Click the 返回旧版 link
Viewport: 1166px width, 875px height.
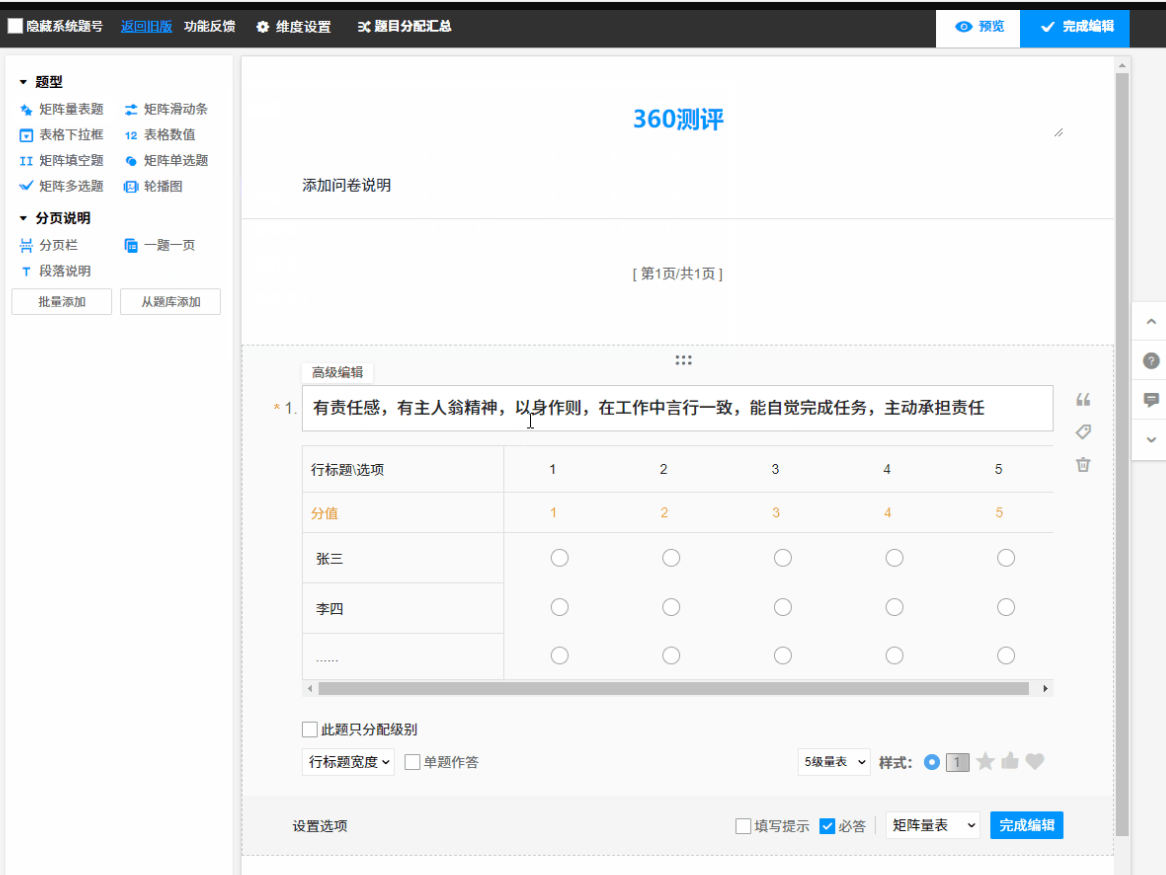(146, 26)
